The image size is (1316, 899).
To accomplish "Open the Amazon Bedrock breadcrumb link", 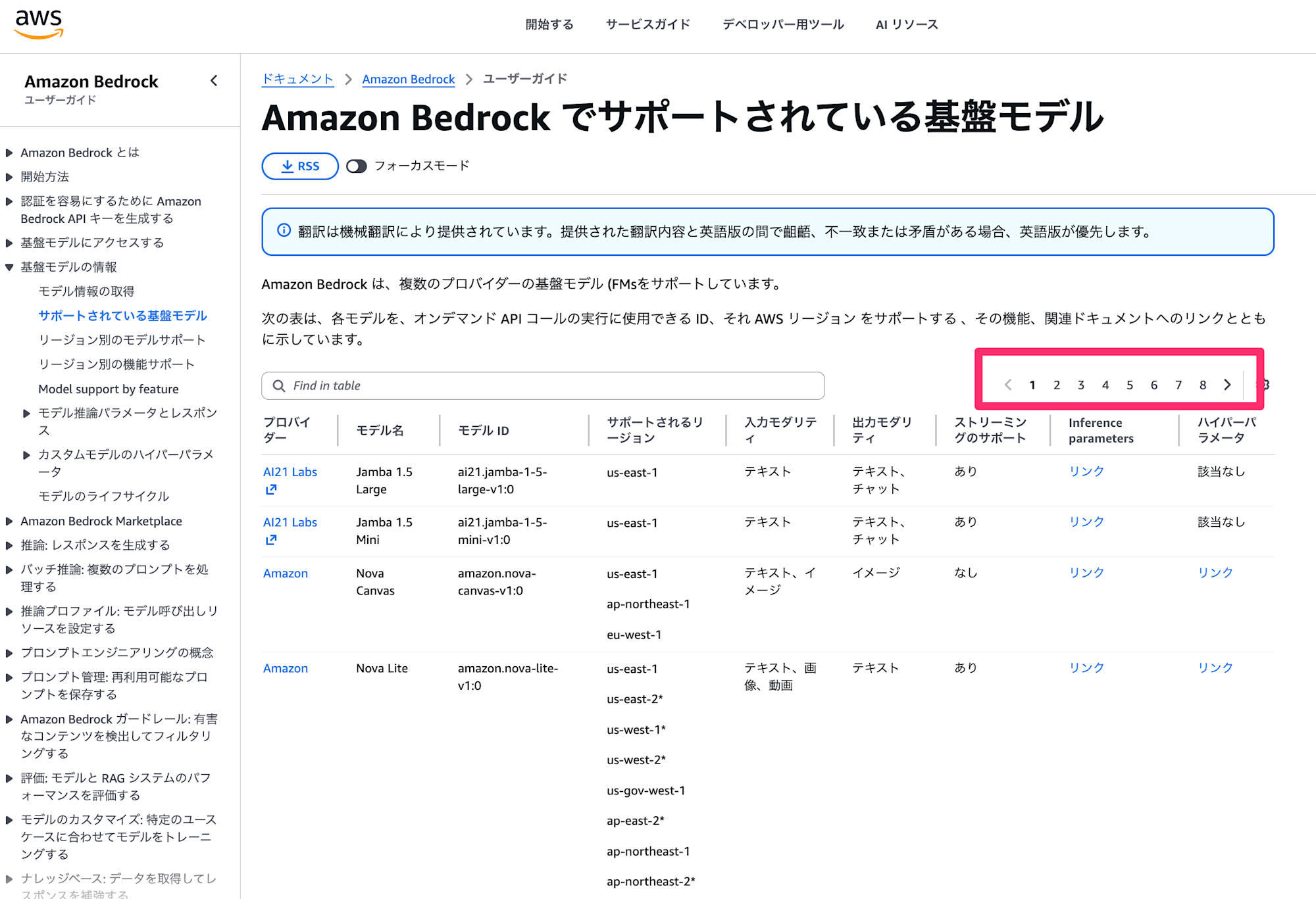I will (408, 79).
